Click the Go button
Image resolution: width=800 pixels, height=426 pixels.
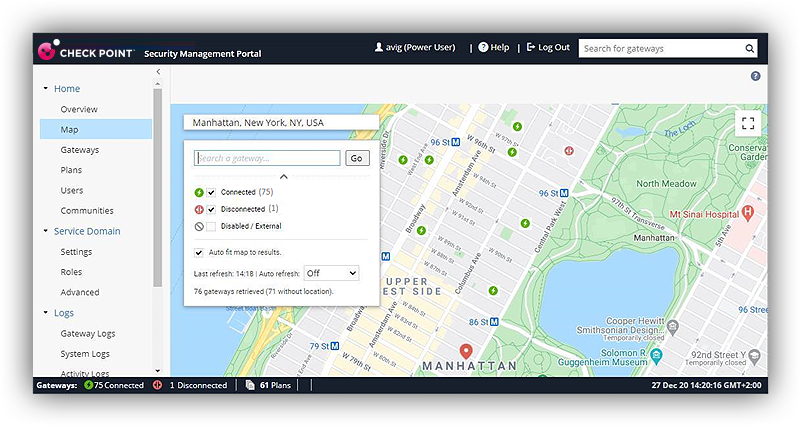pos(357,158)
